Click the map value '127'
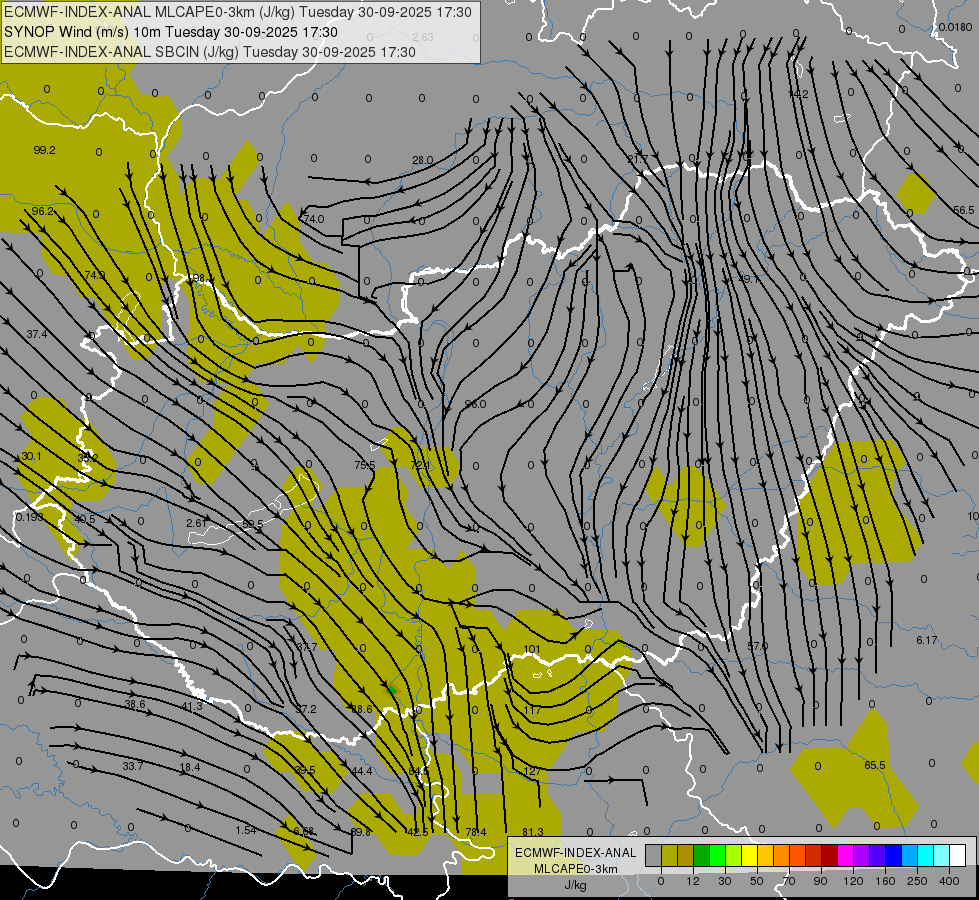 [533, 771]
